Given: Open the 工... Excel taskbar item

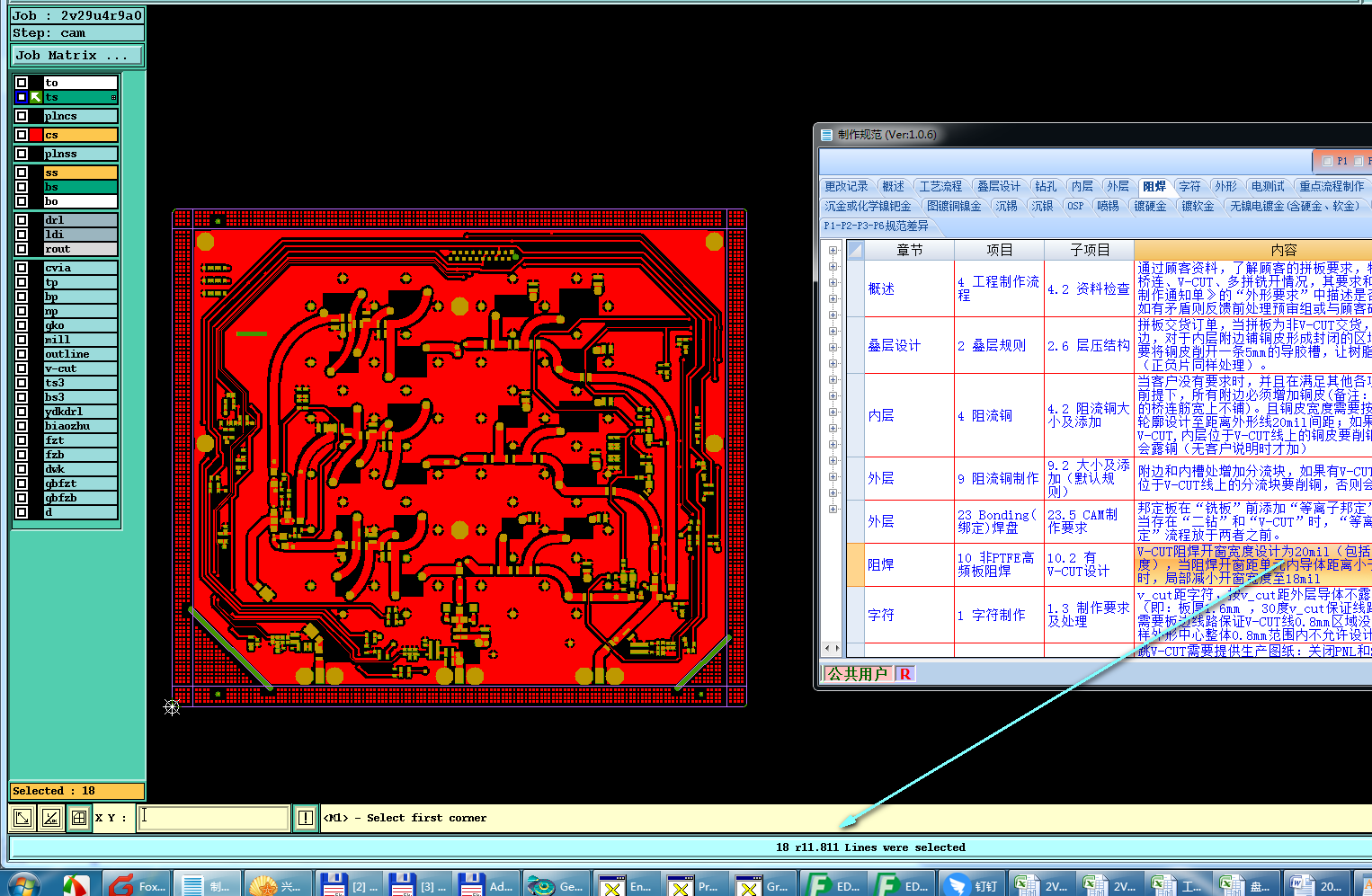Looking at the screenshot, I should pos(1179,885).
